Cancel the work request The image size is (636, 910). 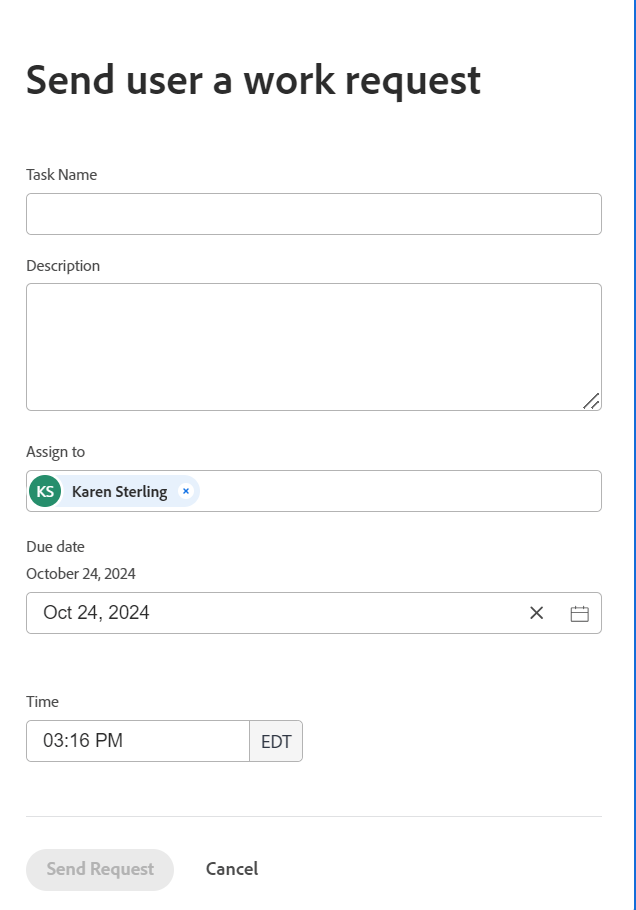(x=232, y=869)
